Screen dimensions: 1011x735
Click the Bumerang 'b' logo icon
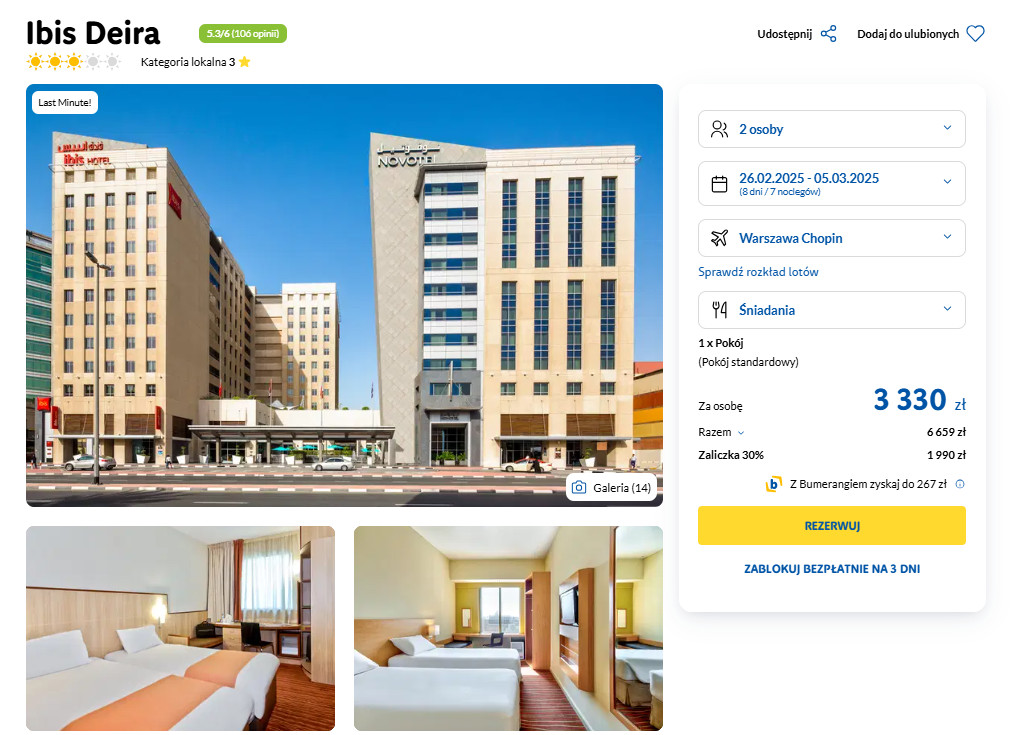click(x=773, y=484)
